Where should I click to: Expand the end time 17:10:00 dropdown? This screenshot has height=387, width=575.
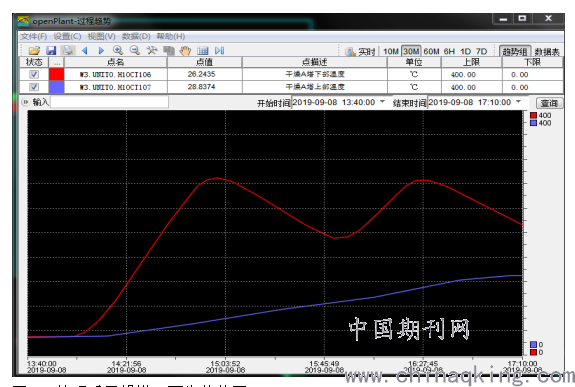(518, 102)
